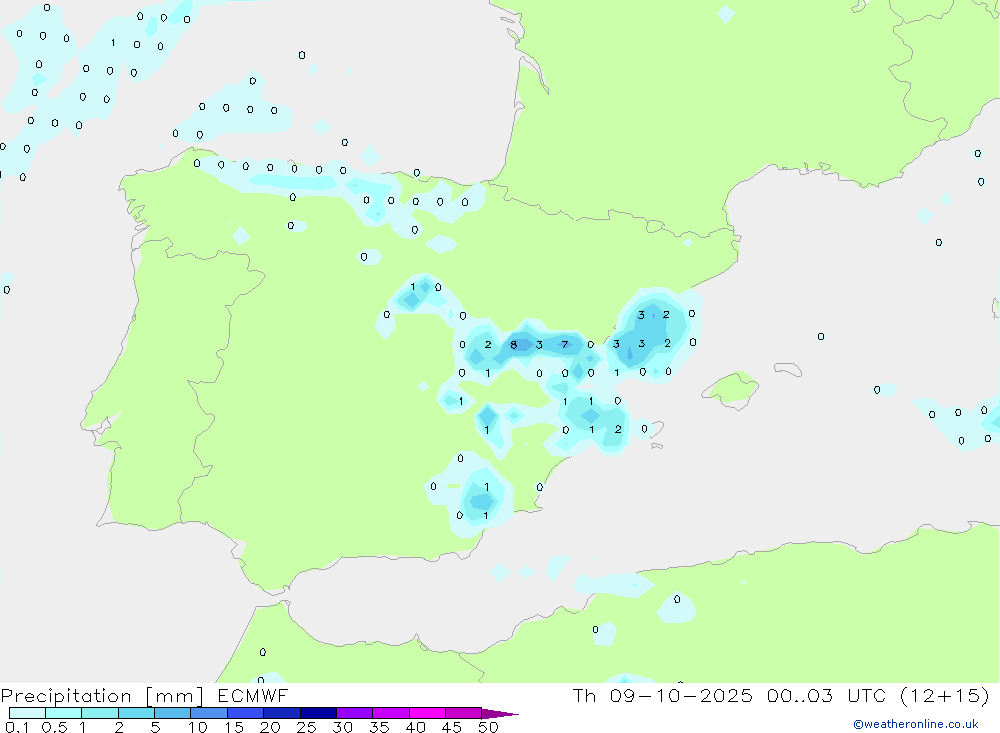Select legend swatch between 10 and 15
The width and height of the screenshot is (1000, 733).
[209, 713]
